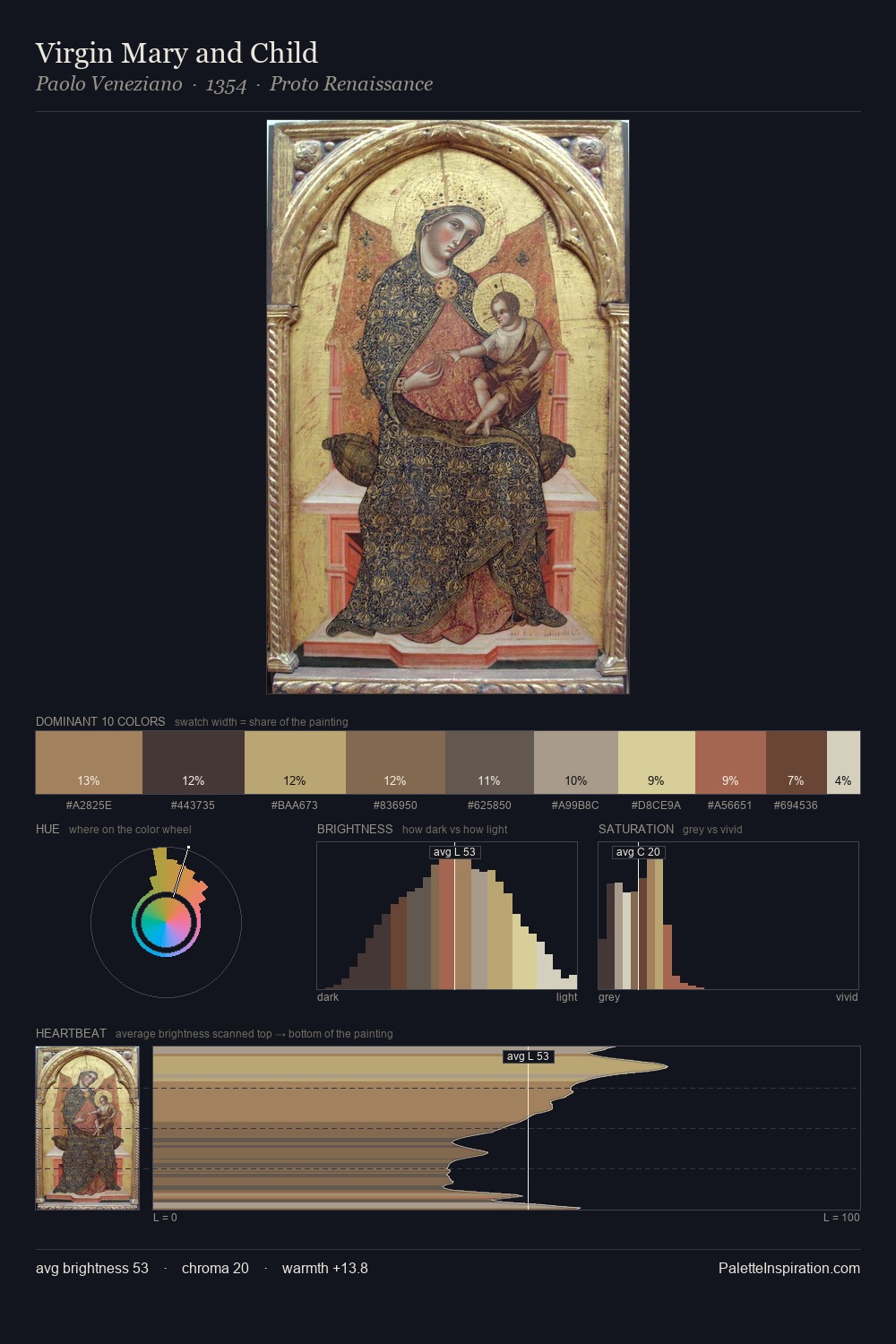Click hex code text #625850
This screenshot has width=896, height=1344.
[x=489, y=806]
